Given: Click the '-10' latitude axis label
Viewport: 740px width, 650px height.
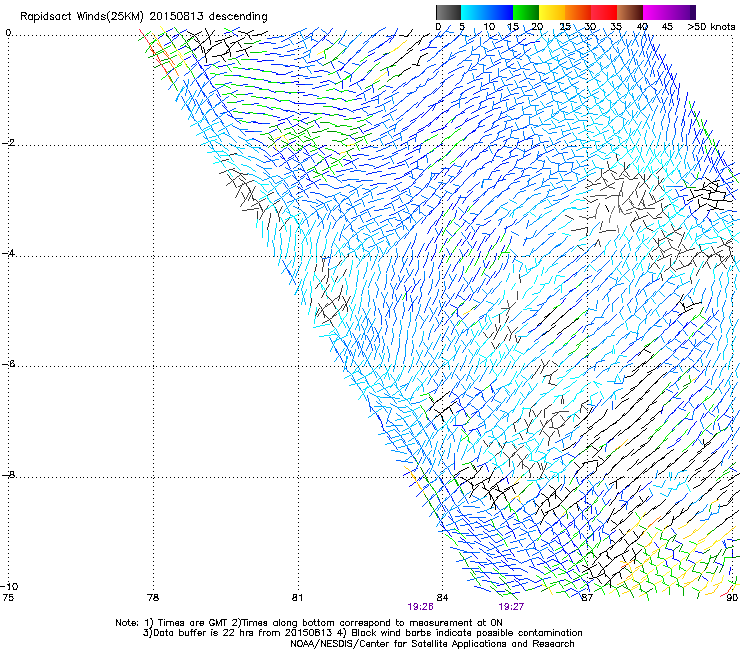Looking at the screenshot, I should 9,587.
